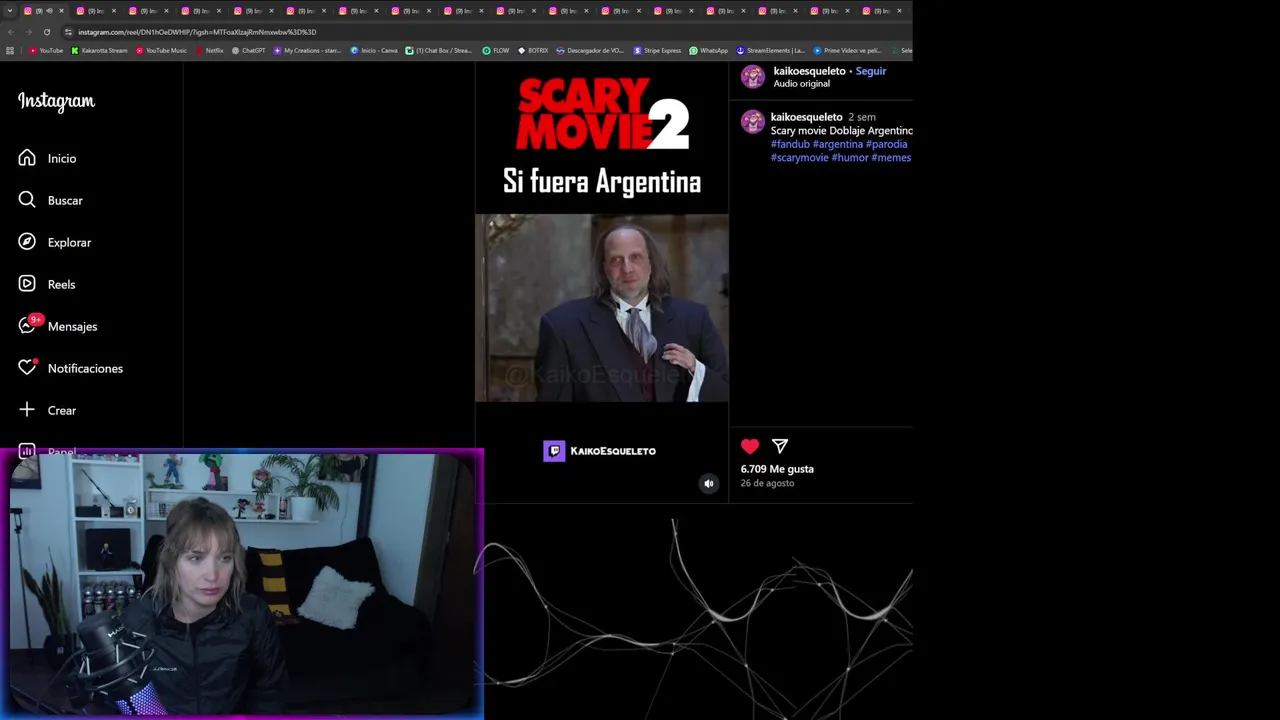The height and width of the screenshot is (720, 1280).
Task: Click the 26 de agosto post date
Action: tap(767, 483)
